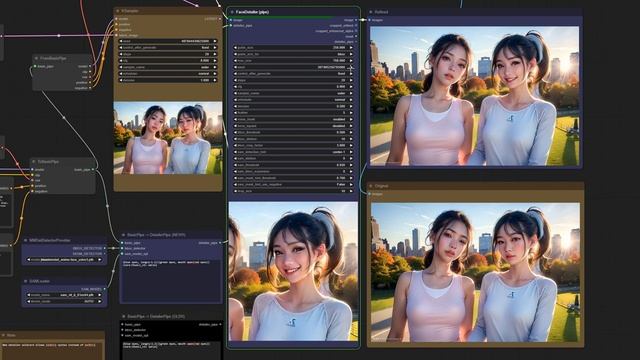The width and height of the screenshot is (640, 360).
Task: Click the bbox_dilation value in FaceDetailer
Action: [x=293, y=139]
